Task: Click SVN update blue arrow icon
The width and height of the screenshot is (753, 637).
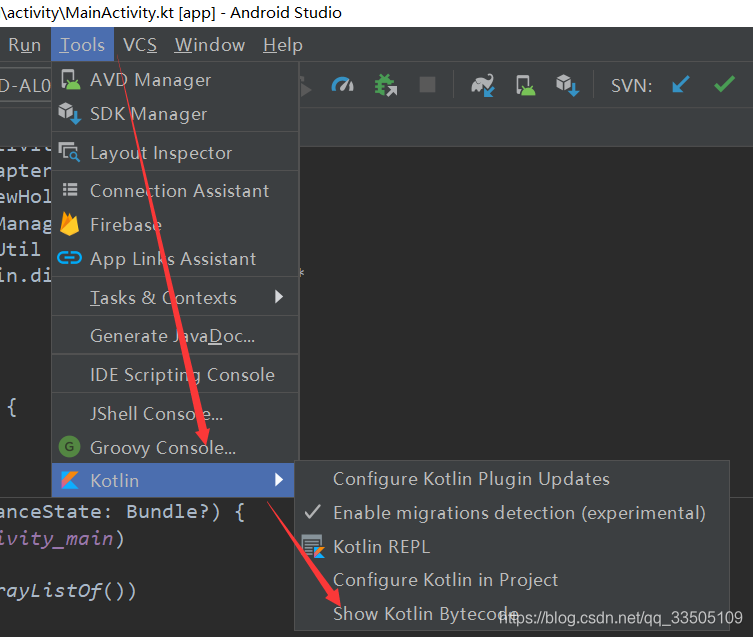Action: (680, 85)
